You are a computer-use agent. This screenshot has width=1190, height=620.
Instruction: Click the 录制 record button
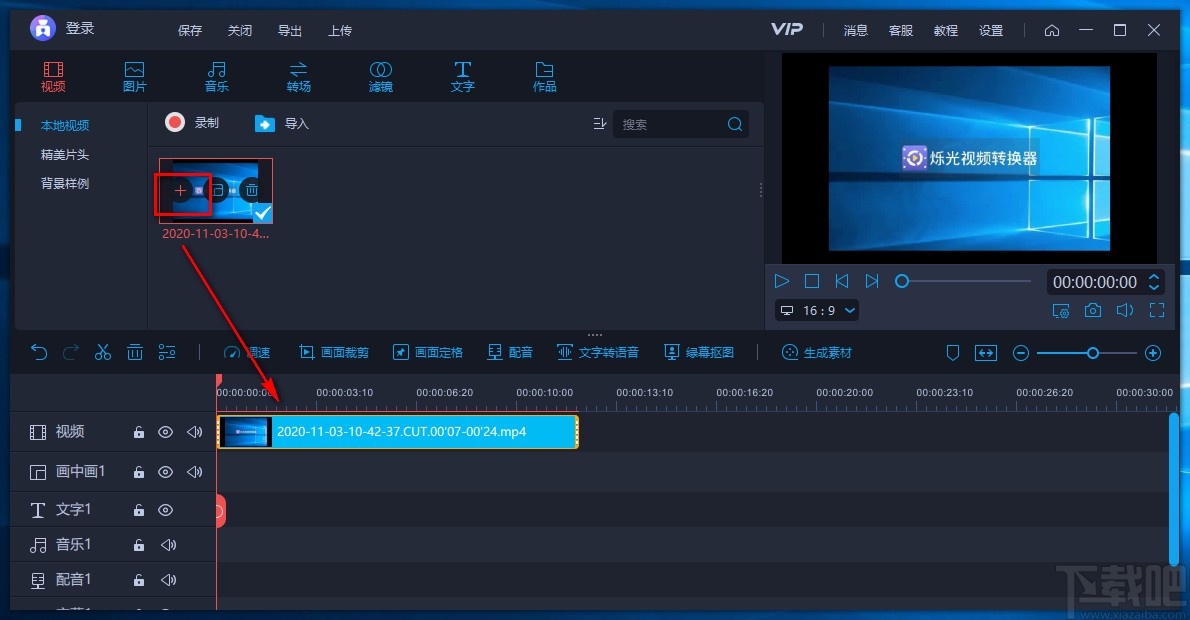click(x=192, y=122)
